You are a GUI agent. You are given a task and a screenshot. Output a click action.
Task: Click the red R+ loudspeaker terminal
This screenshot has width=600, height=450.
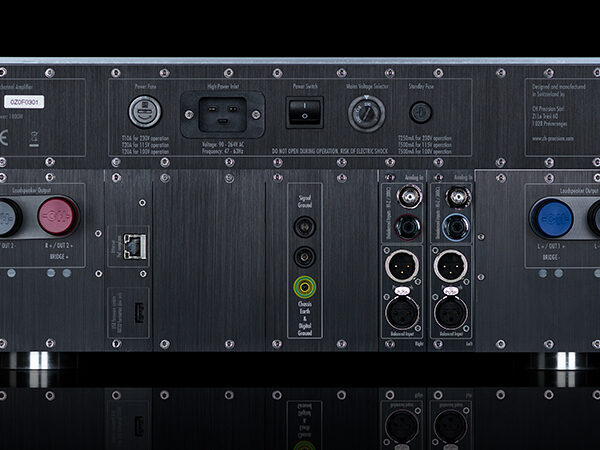click(58, 214)
